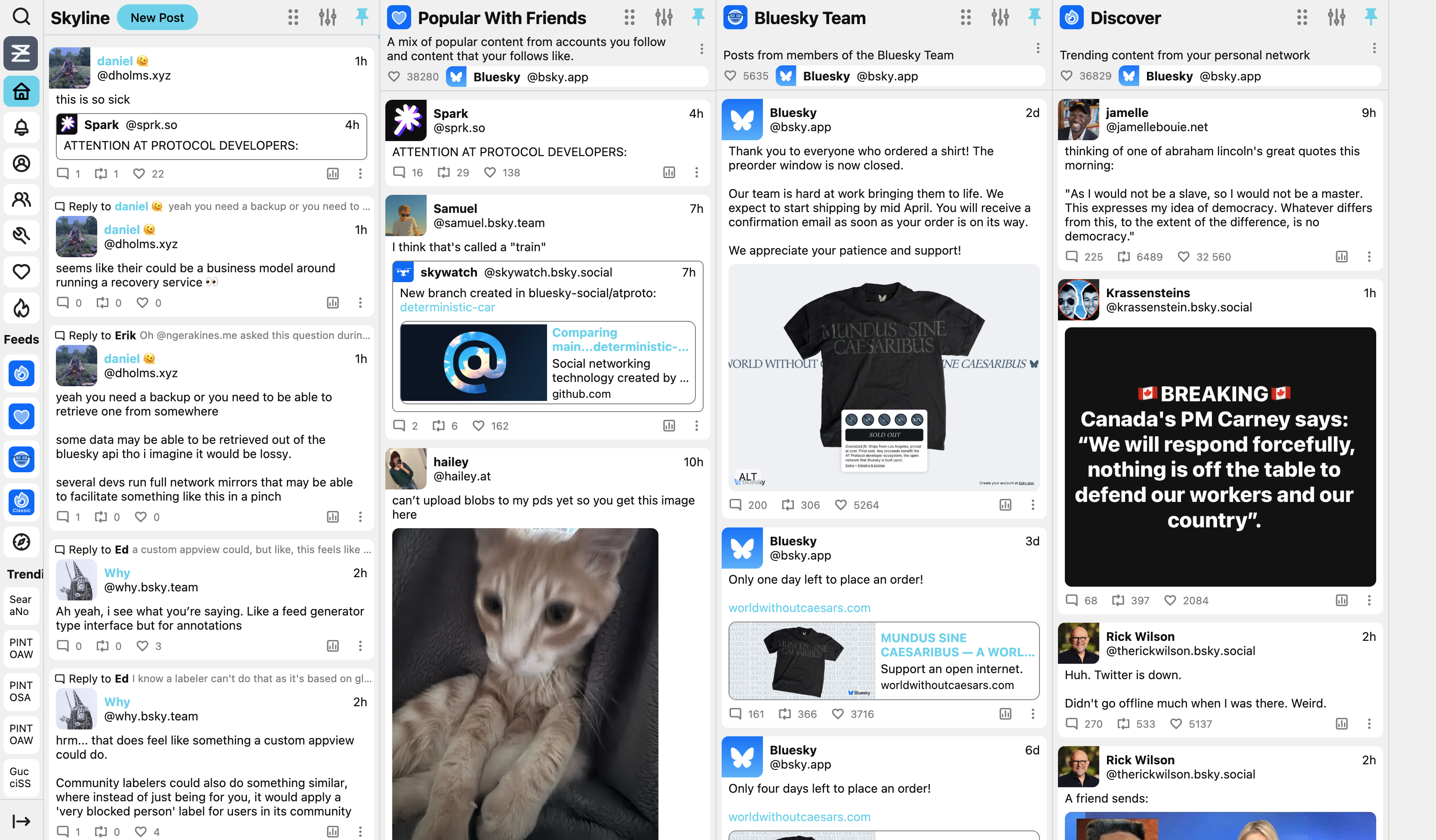Open Popular With Friends feed icon in sidebar
1436x840 pixels.
(x=21, y=417)
